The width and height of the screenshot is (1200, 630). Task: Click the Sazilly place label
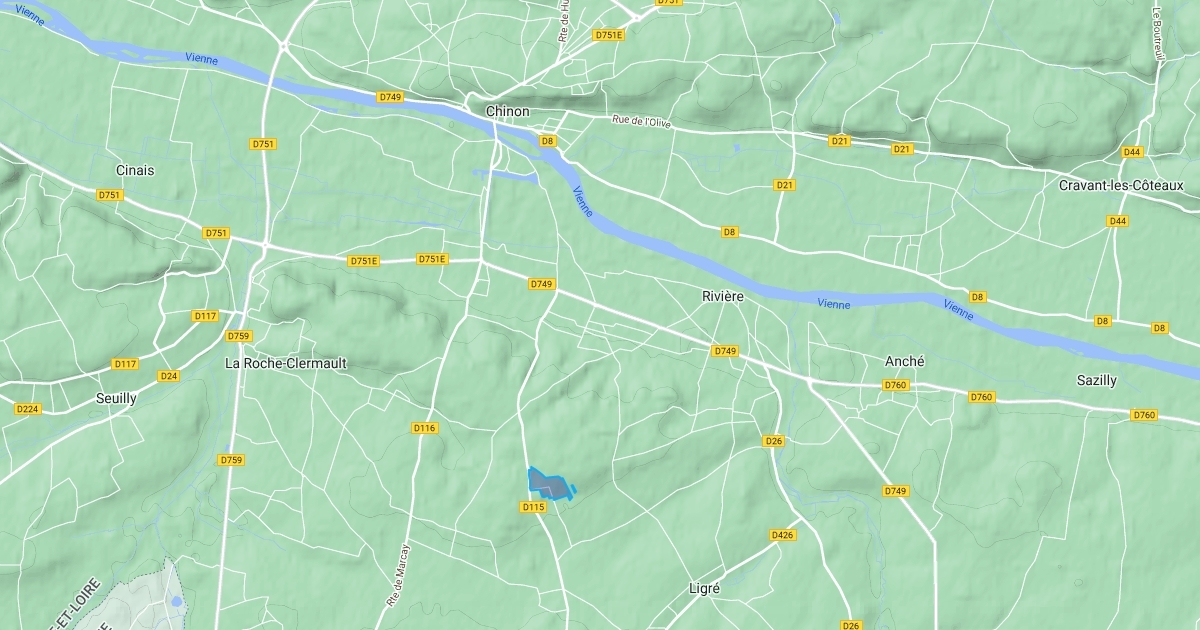pos(1097,381)
